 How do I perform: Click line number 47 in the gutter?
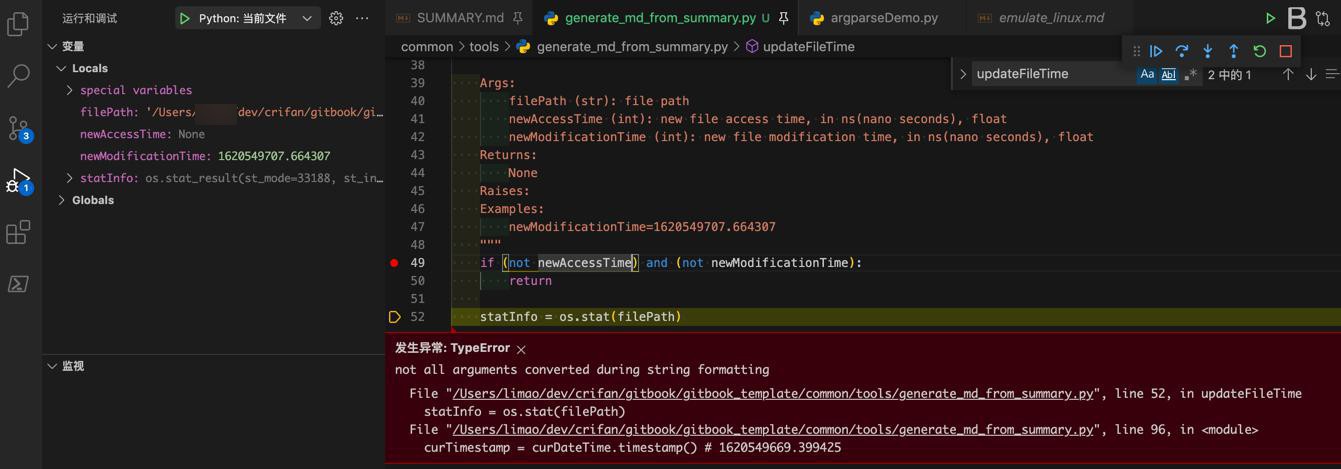pyautogui.click(x=417, y=227)
